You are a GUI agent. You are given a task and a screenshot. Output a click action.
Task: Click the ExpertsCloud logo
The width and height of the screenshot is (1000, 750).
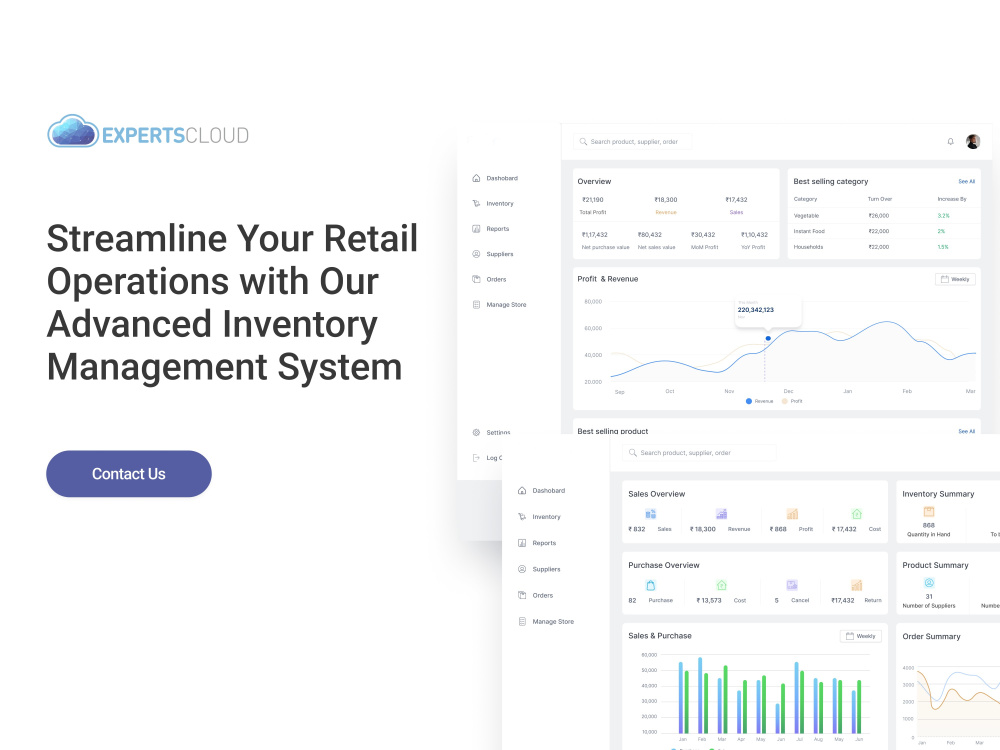[x=148, y=132]
